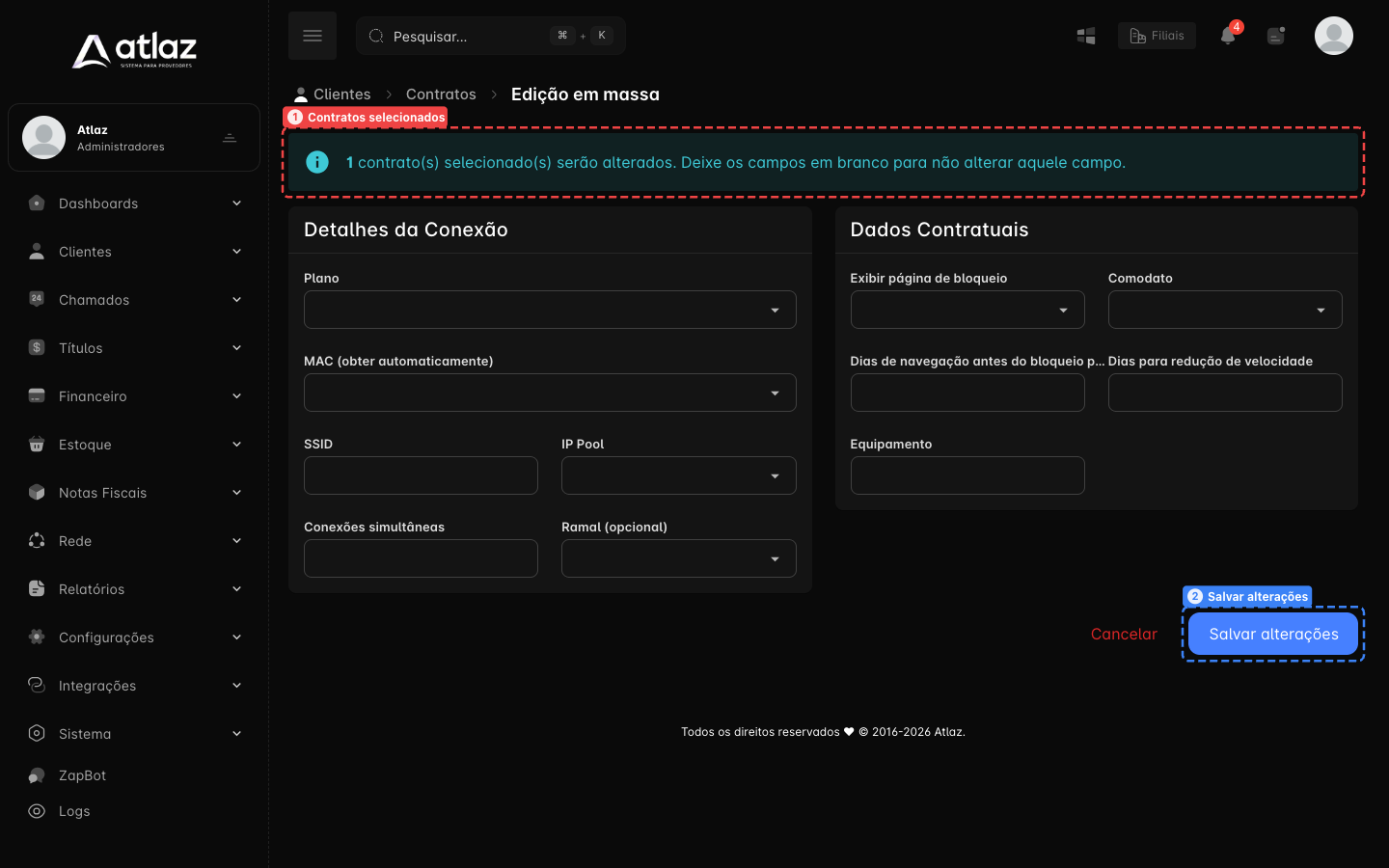
Task: Click the Cancelar link
Action: point(1124,634)
